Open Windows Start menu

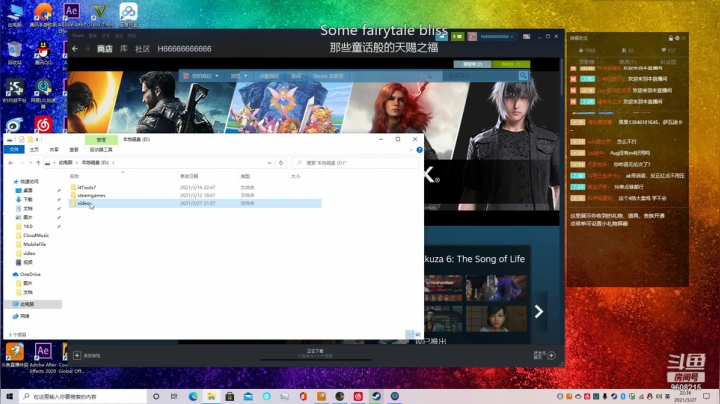point(9,396)
